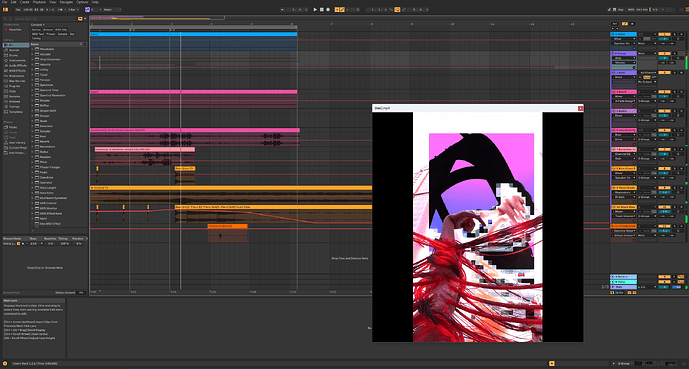The height and width of the screenshot is (369, 689).
Task: Open Packs under Places
Action: pos(13,127)
